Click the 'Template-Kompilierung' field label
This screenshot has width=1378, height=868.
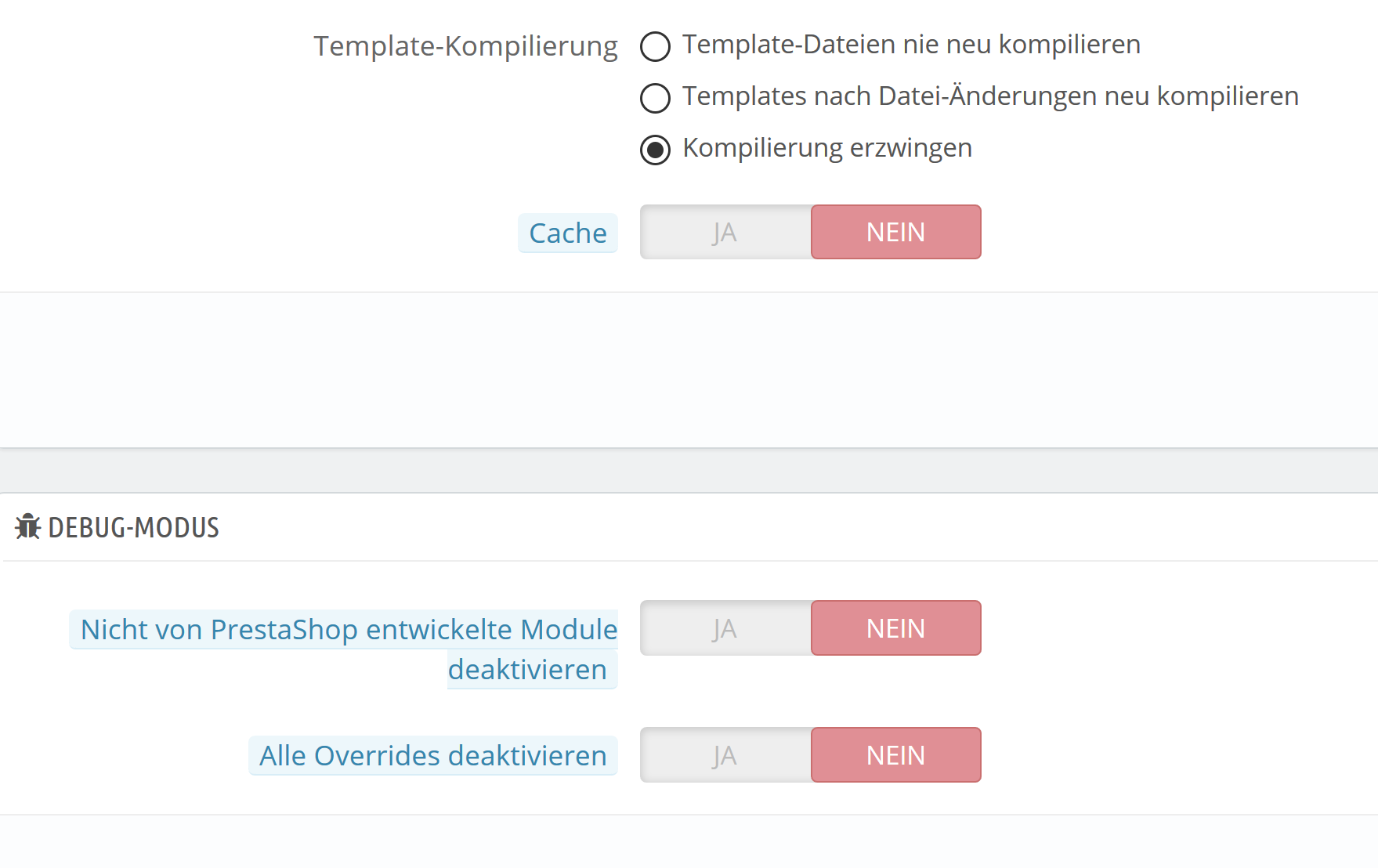pyautogui.click(x=465, y=46)
